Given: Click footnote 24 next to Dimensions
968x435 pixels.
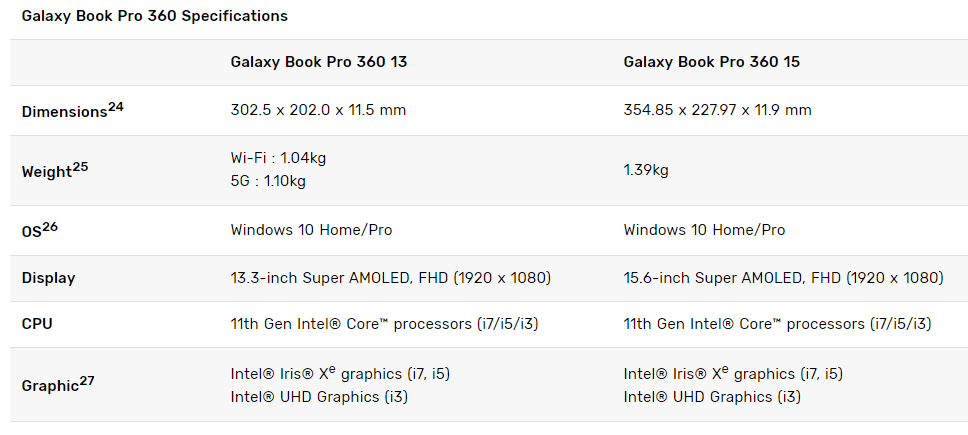Looking at the screenshot, I should (116, 106).
